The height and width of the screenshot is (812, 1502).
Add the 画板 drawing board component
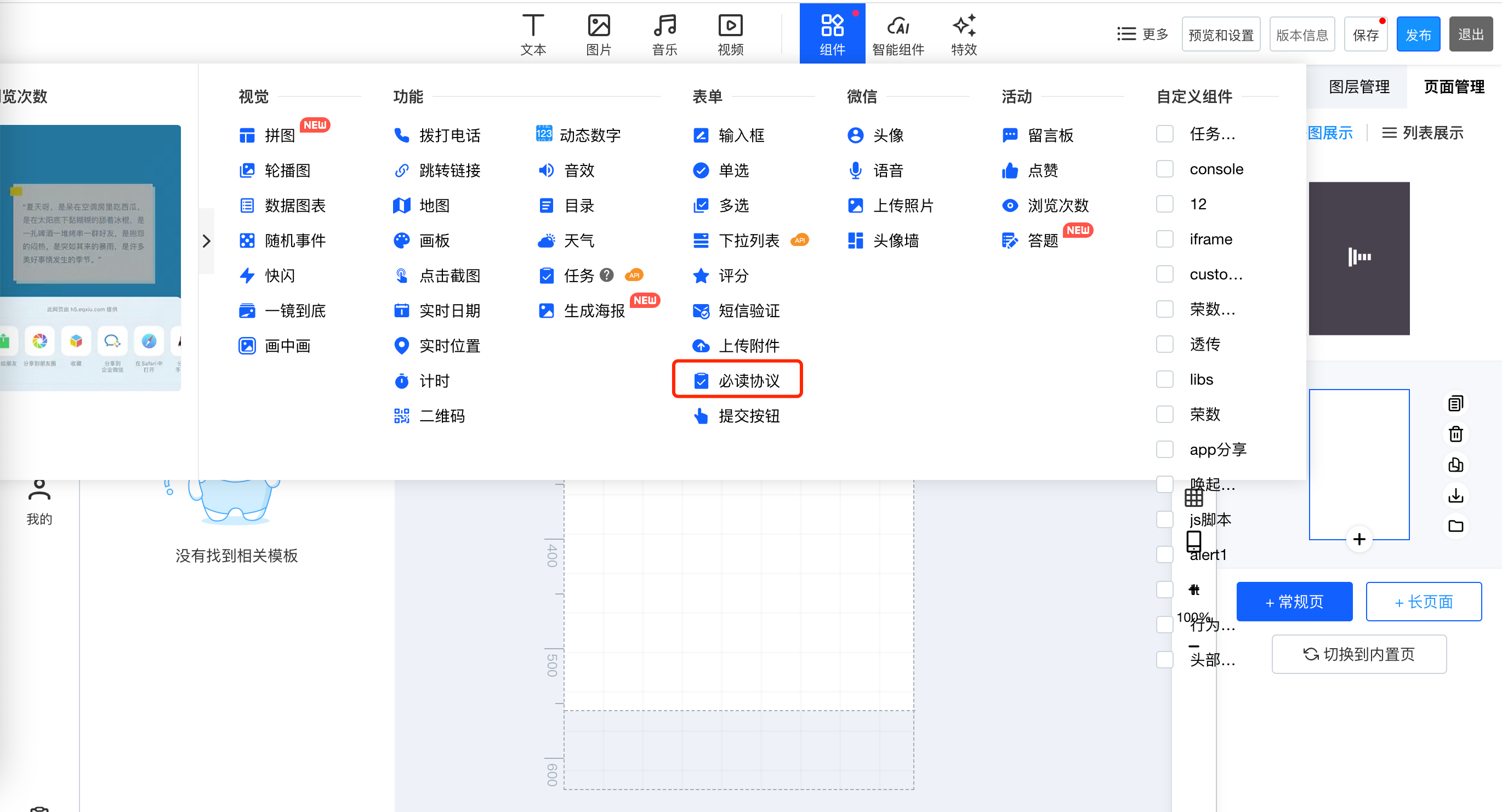[x=422, y=240]
